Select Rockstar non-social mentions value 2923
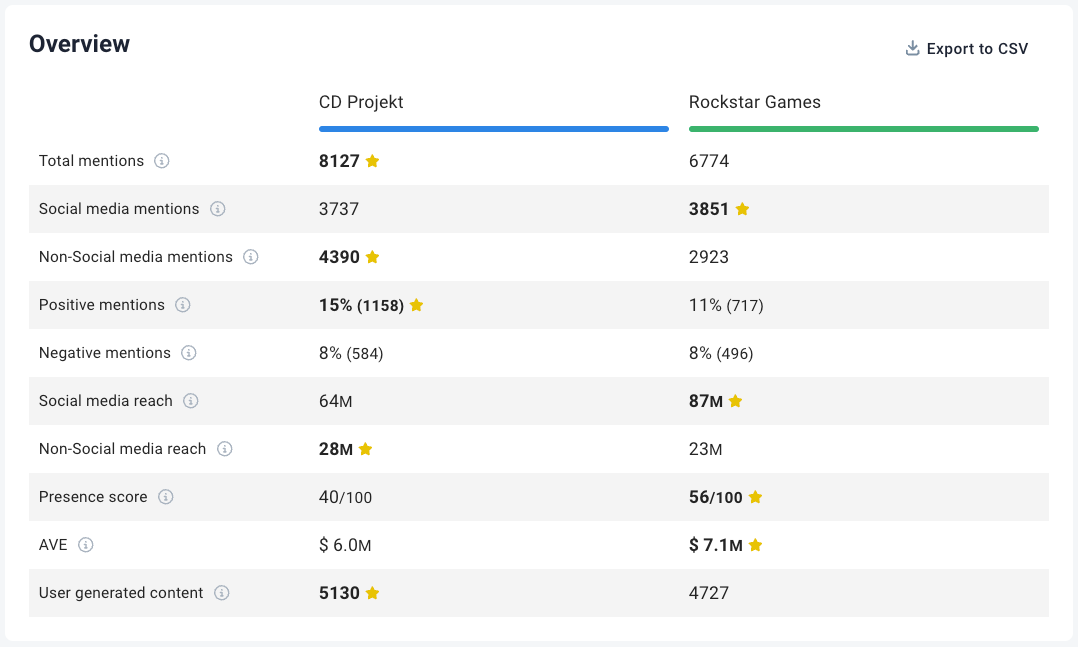The image size is (1078, 647). pos(709,257)
